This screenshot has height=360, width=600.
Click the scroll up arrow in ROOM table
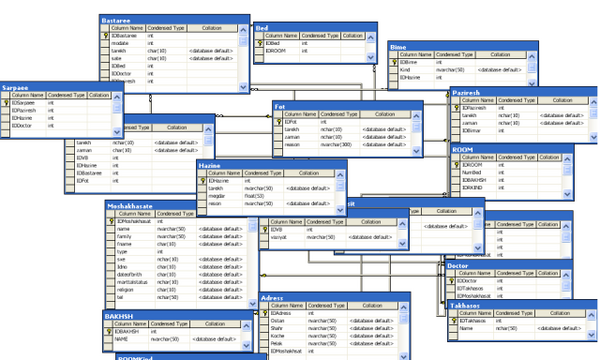point(567,159)
